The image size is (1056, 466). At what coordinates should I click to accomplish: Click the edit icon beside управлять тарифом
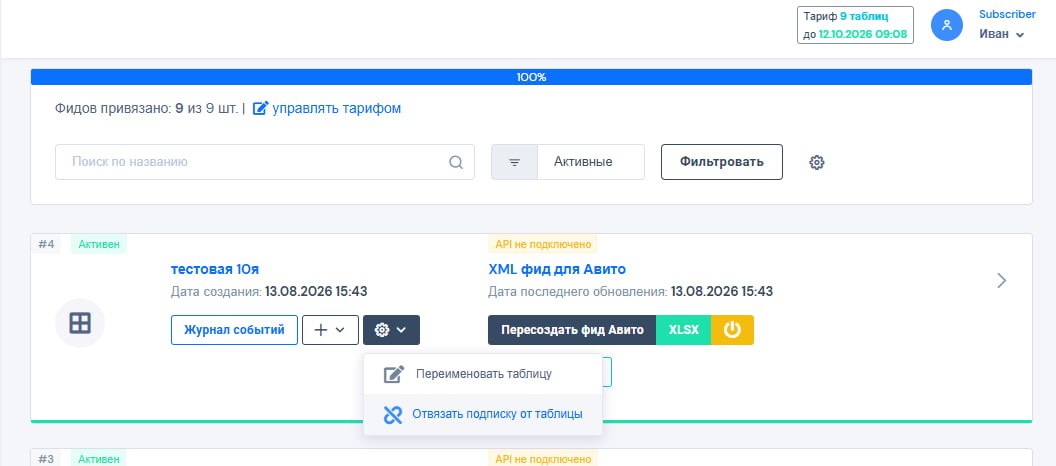tap(260, 108)
